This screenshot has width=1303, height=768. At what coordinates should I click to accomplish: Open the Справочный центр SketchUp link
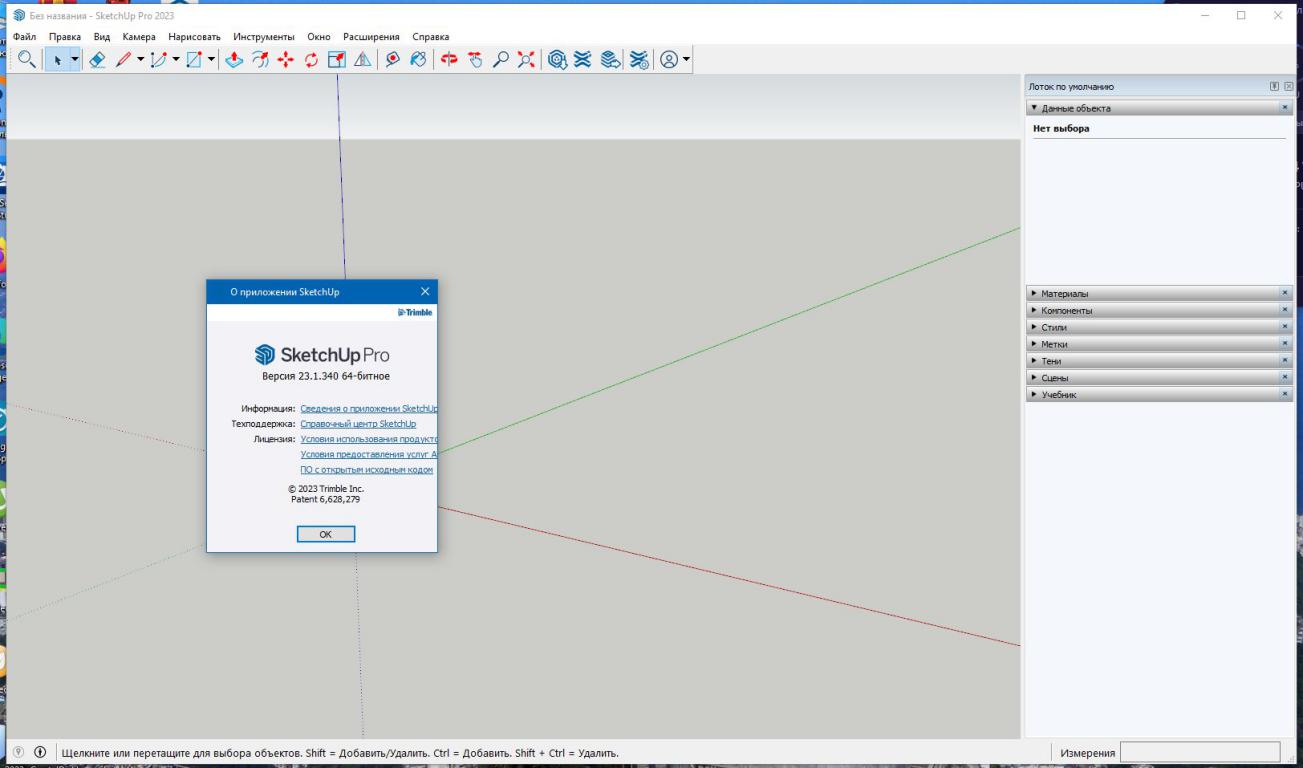pyautogui.click(x=358, y=424)
